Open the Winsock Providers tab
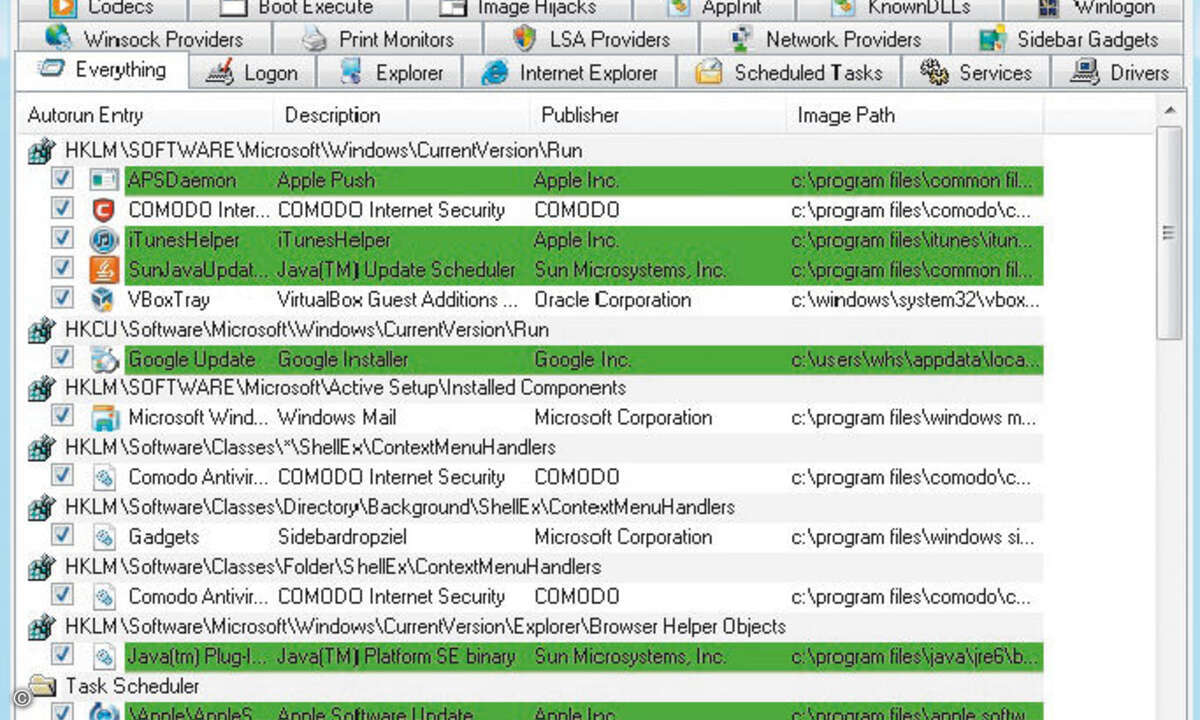Image resolution: width=1200 pixels, height=720 pixels. 144,40
